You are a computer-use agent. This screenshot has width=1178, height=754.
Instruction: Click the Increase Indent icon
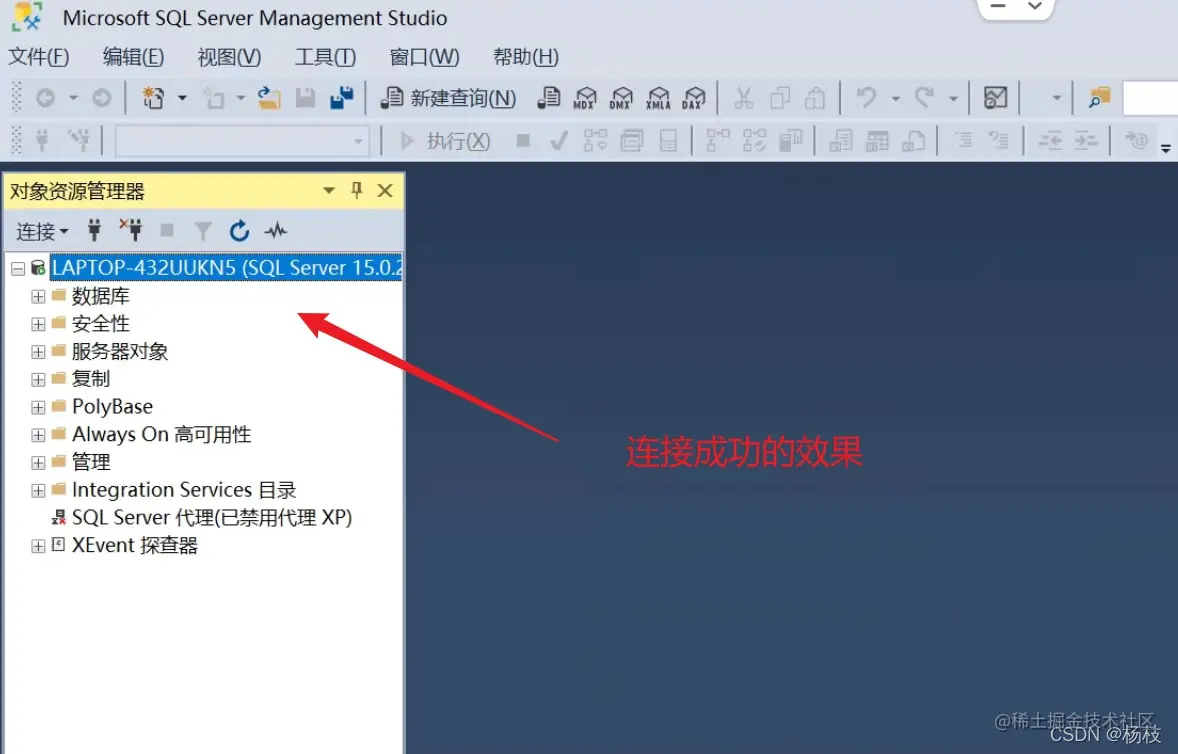point(1086,140)
